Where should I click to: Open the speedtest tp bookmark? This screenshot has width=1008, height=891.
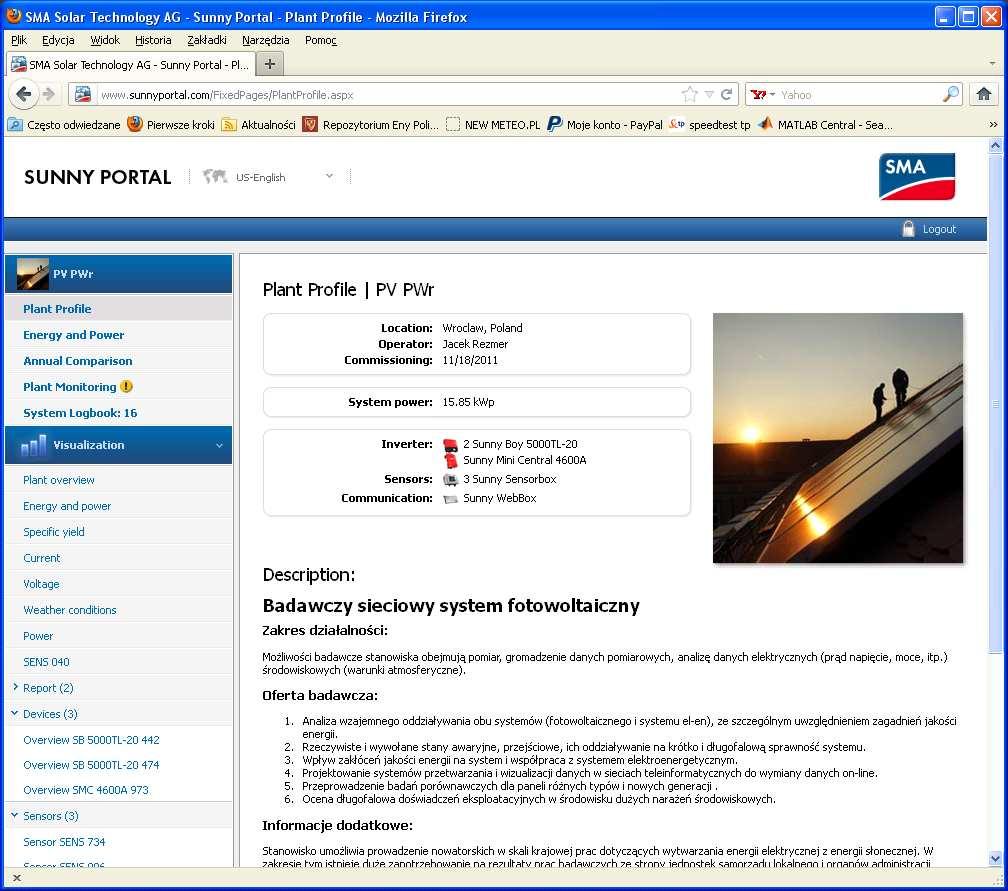pos(710,125)
